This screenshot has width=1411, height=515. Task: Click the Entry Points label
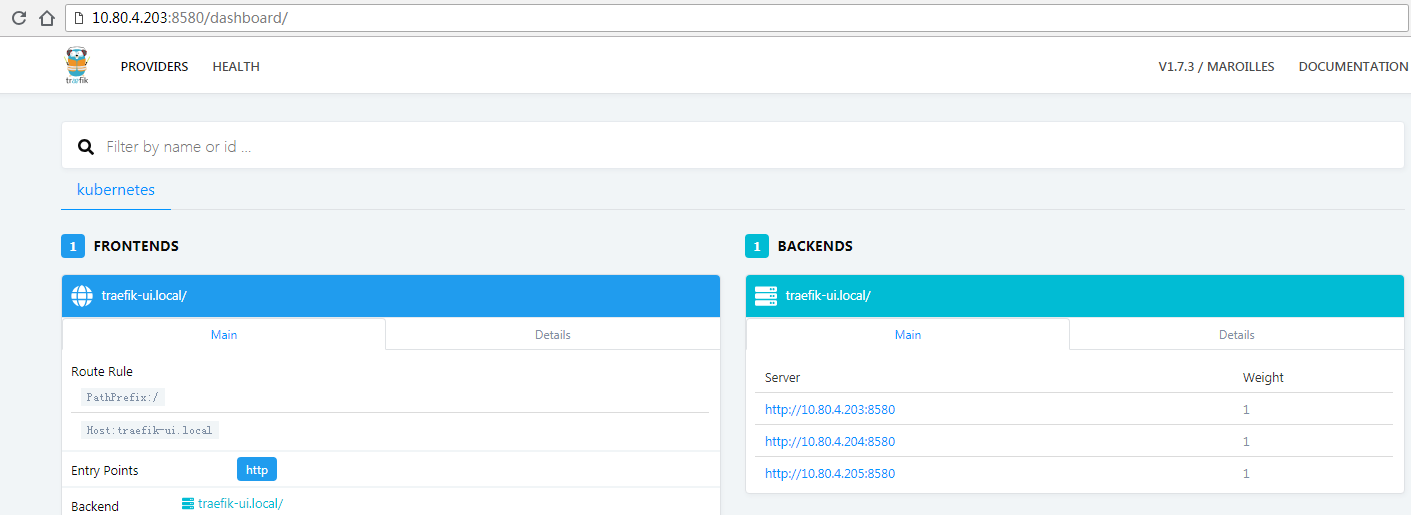click(105, 470)
